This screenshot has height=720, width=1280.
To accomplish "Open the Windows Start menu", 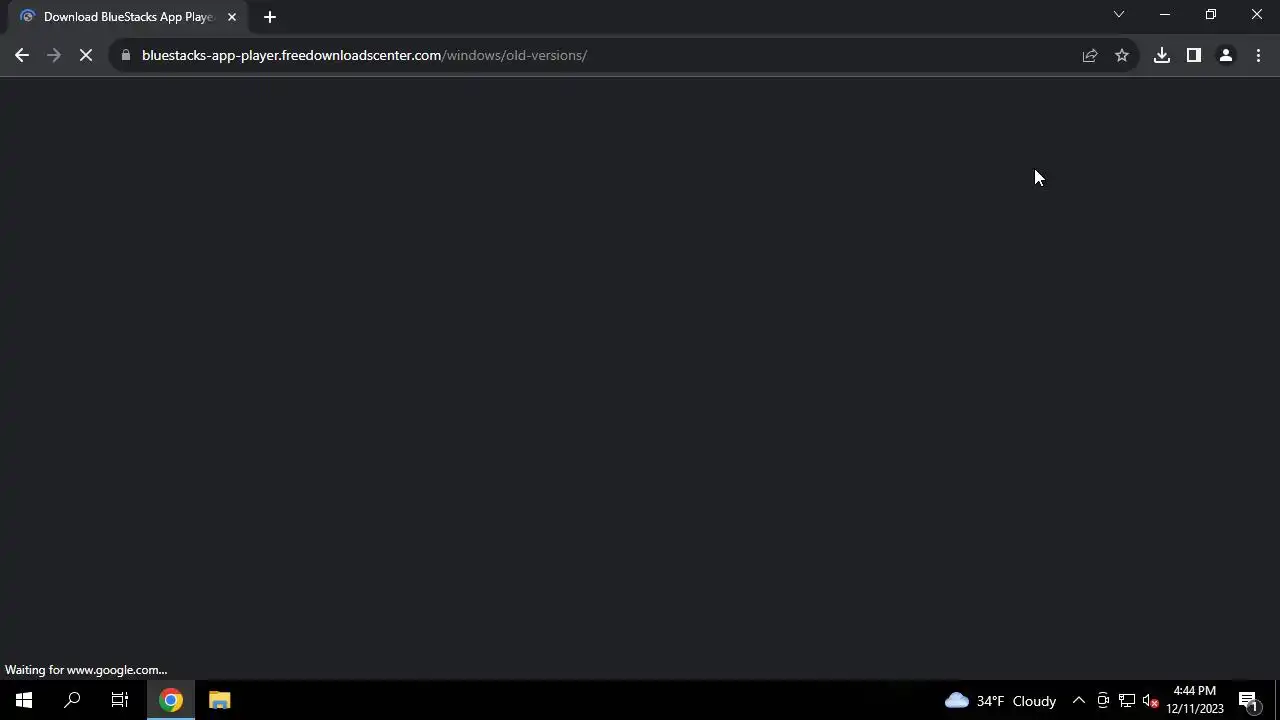I will 24,701.
